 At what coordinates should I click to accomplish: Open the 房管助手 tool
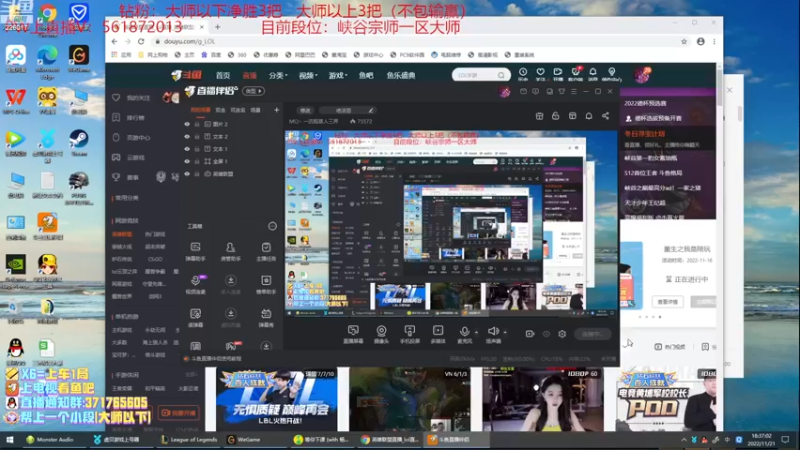[x=231, y=251]
